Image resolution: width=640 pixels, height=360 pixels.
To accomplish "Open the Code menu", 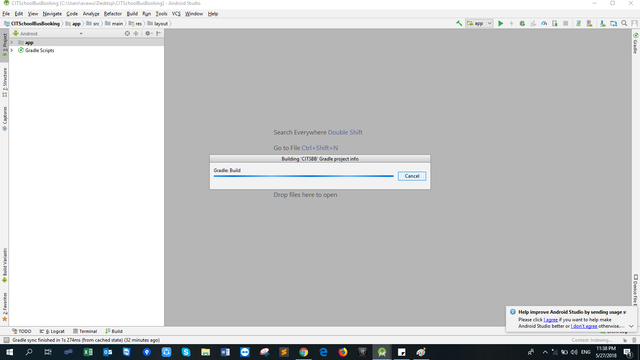I will tap(72, 13).
